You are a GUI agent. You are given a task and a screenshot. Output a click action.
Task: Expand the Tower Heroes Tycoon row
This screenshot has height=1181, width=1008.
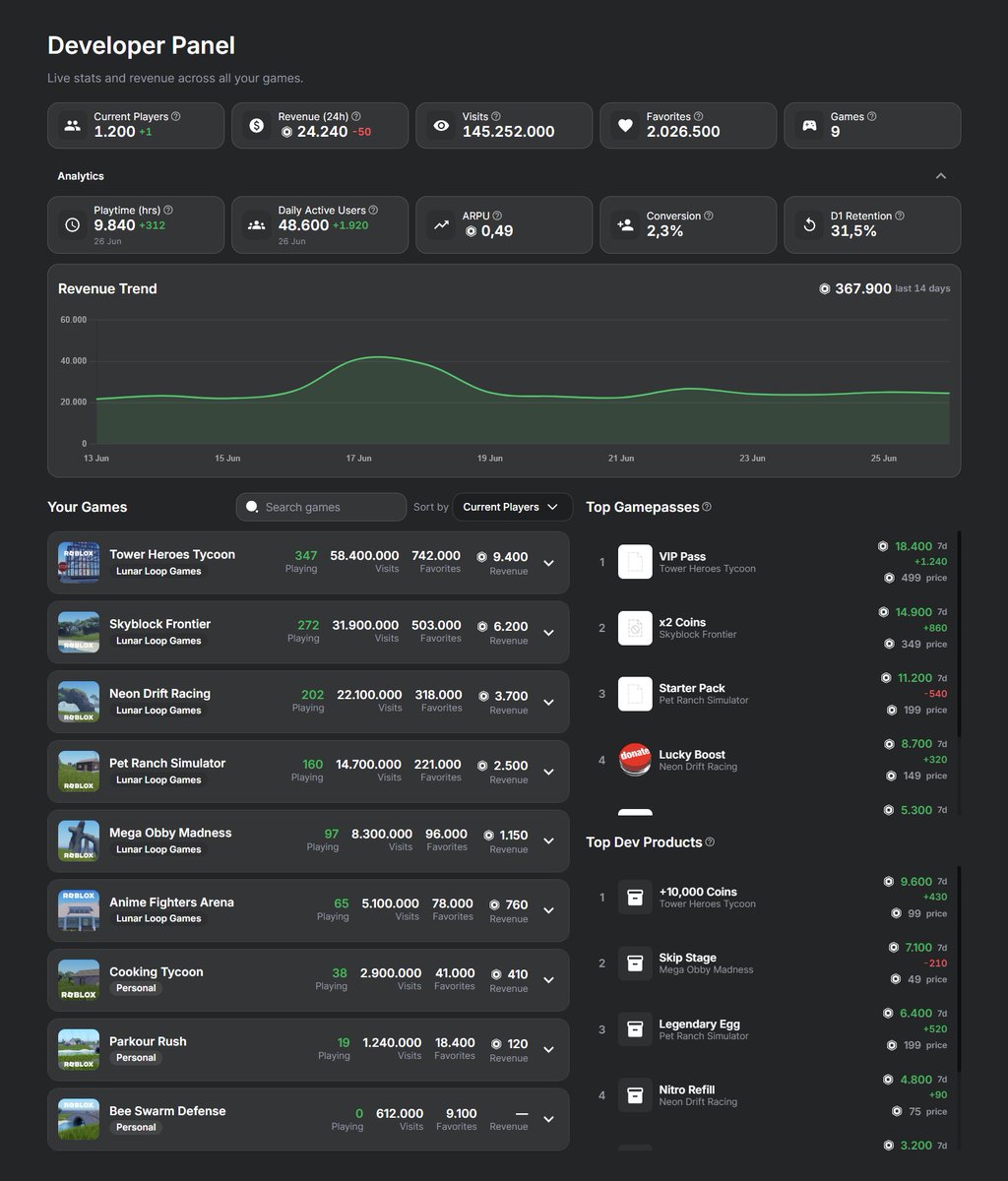549,563
